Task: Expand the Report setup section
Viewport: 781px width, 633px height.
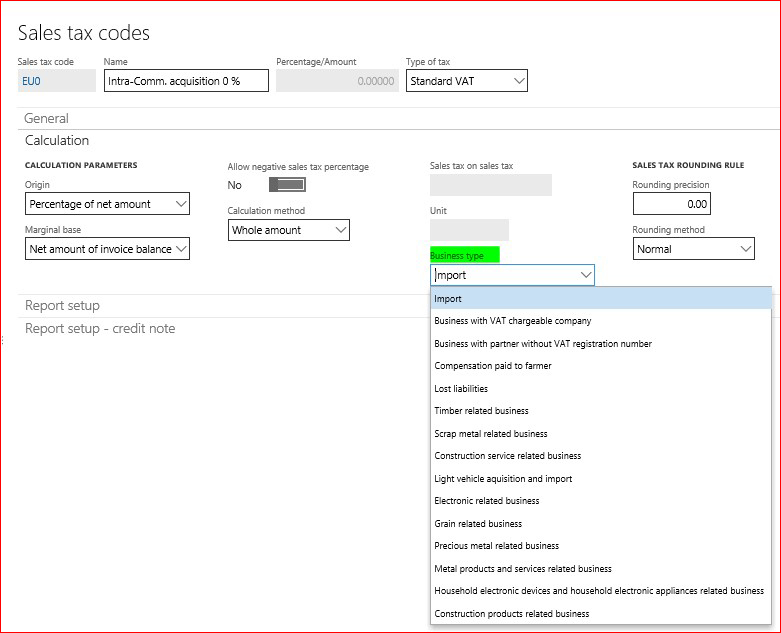Action: pos(62,305)
